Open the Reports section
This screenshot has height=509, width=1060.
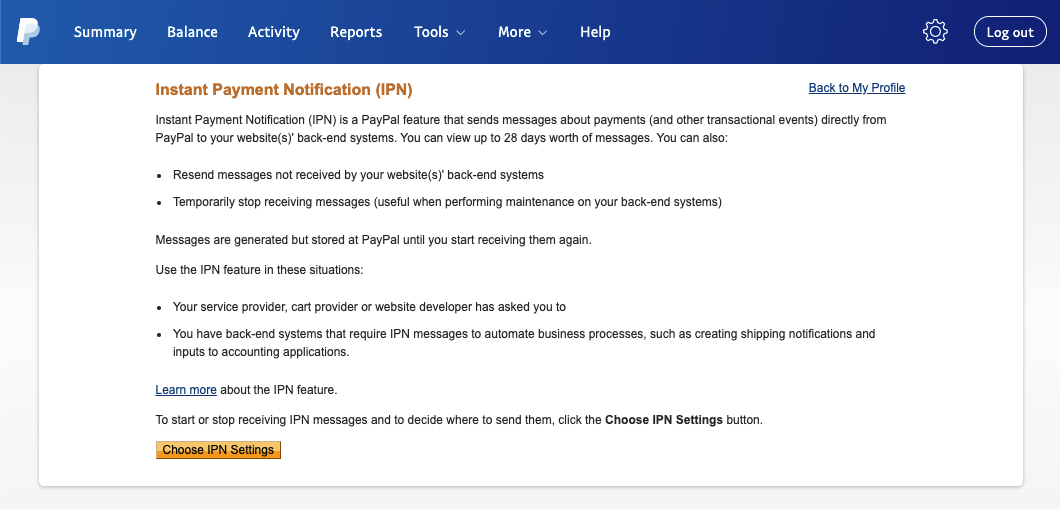point(356,32)
